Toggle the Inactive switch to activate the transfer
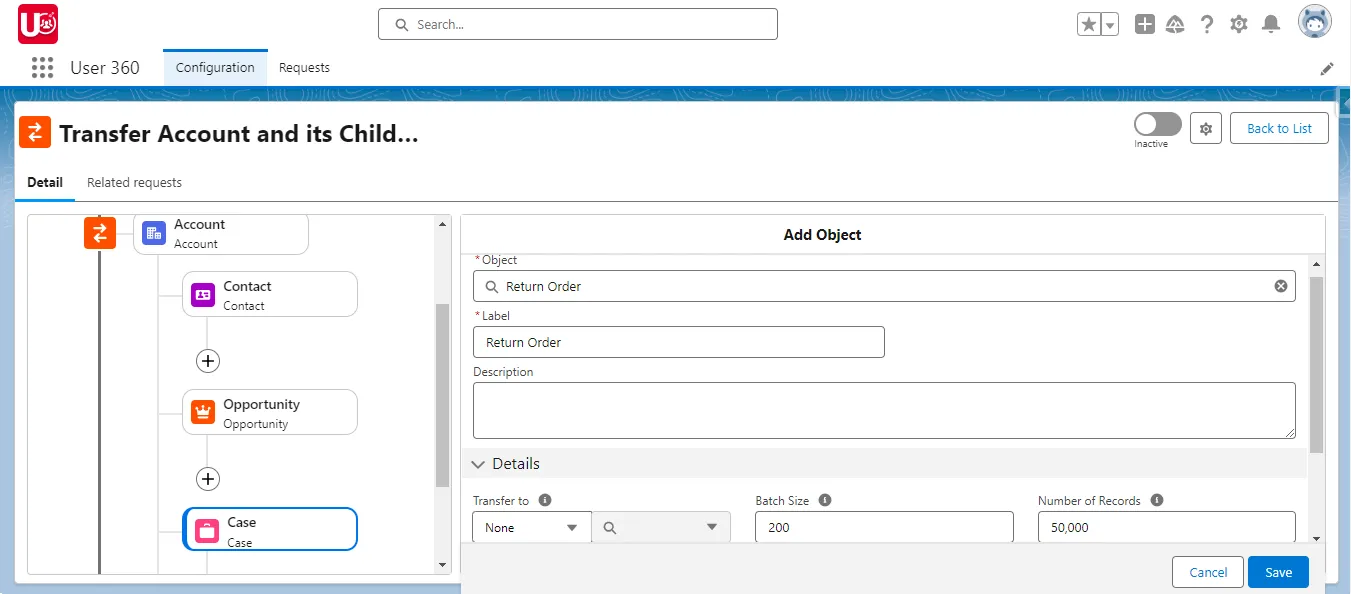Screen dimensions: 1351x594 coord(1156,122)
